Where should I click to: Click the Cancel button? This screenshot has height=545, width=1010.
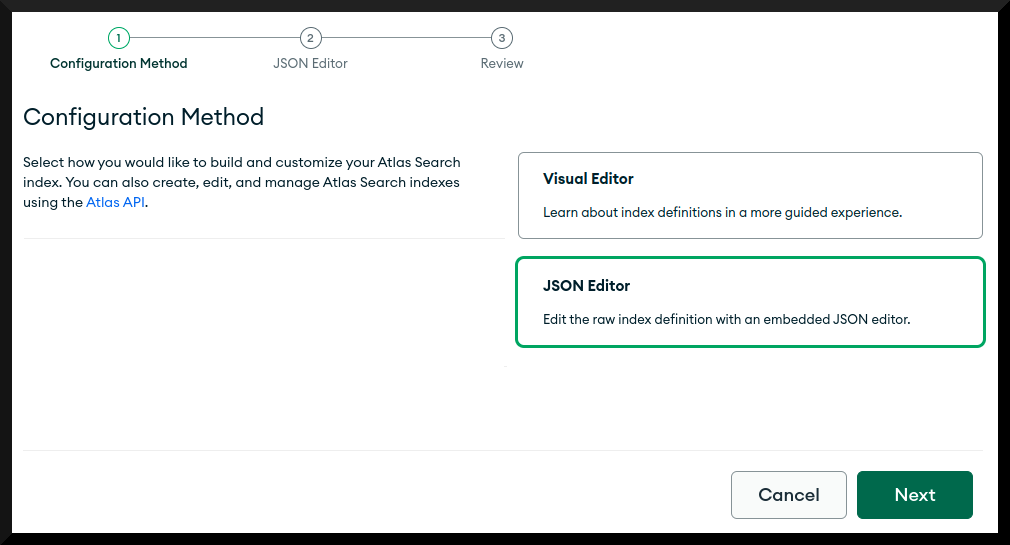(788, 495)
